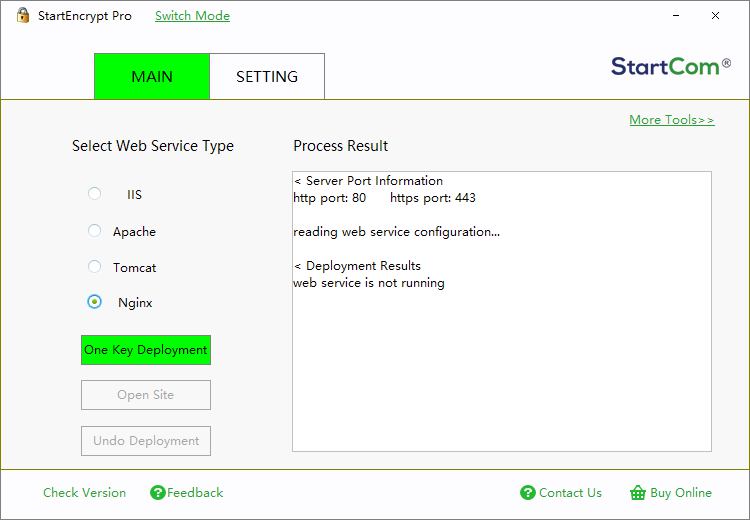This screenshot has height=520, width=750.
Task: Choose the Tomcat radio option
Action: (94, 266)
